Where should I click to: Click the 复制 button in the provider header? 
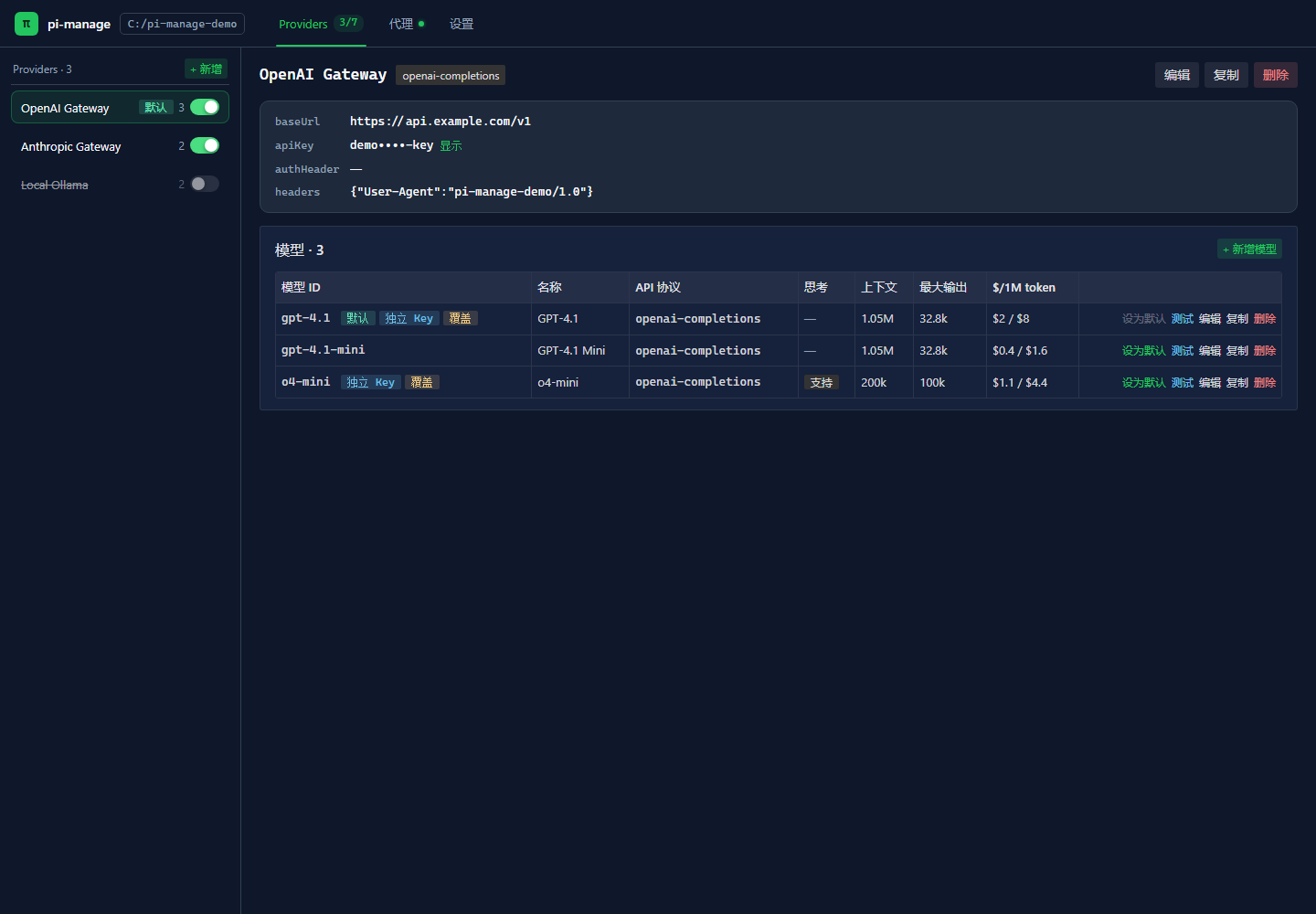click(x=1226, y=75)
